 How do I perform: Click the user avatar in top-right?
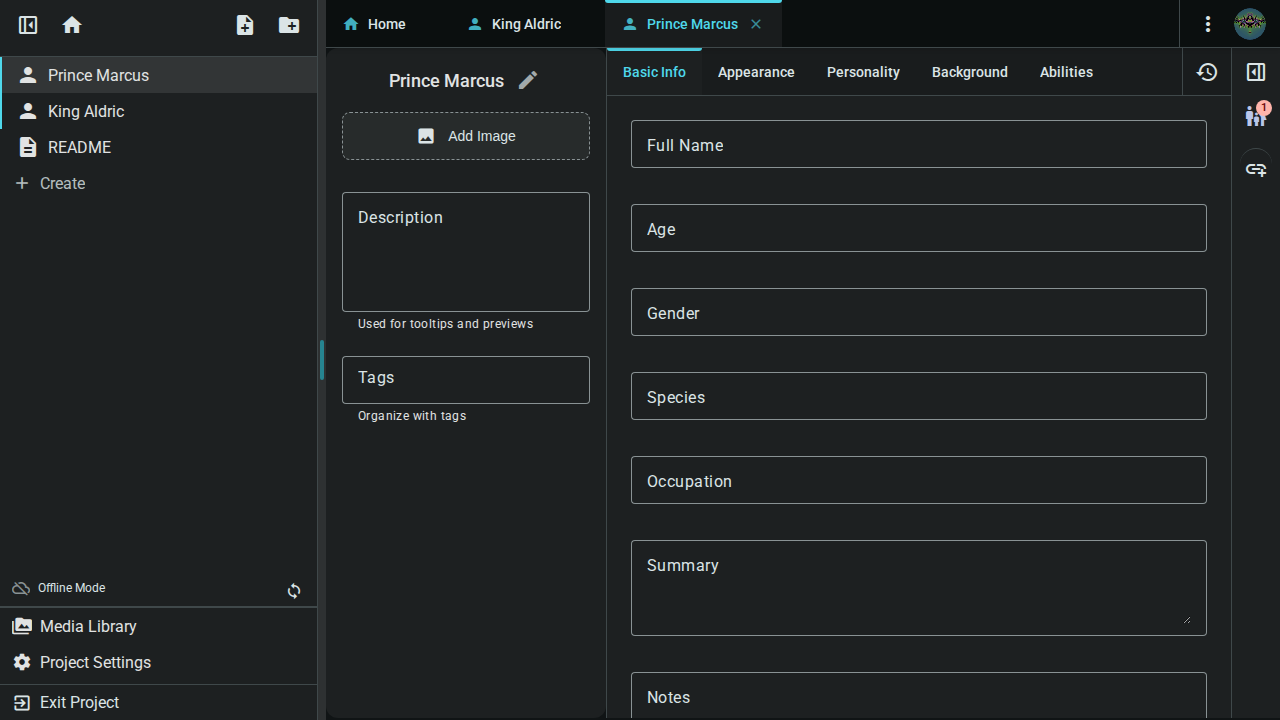click(1250, 24)
